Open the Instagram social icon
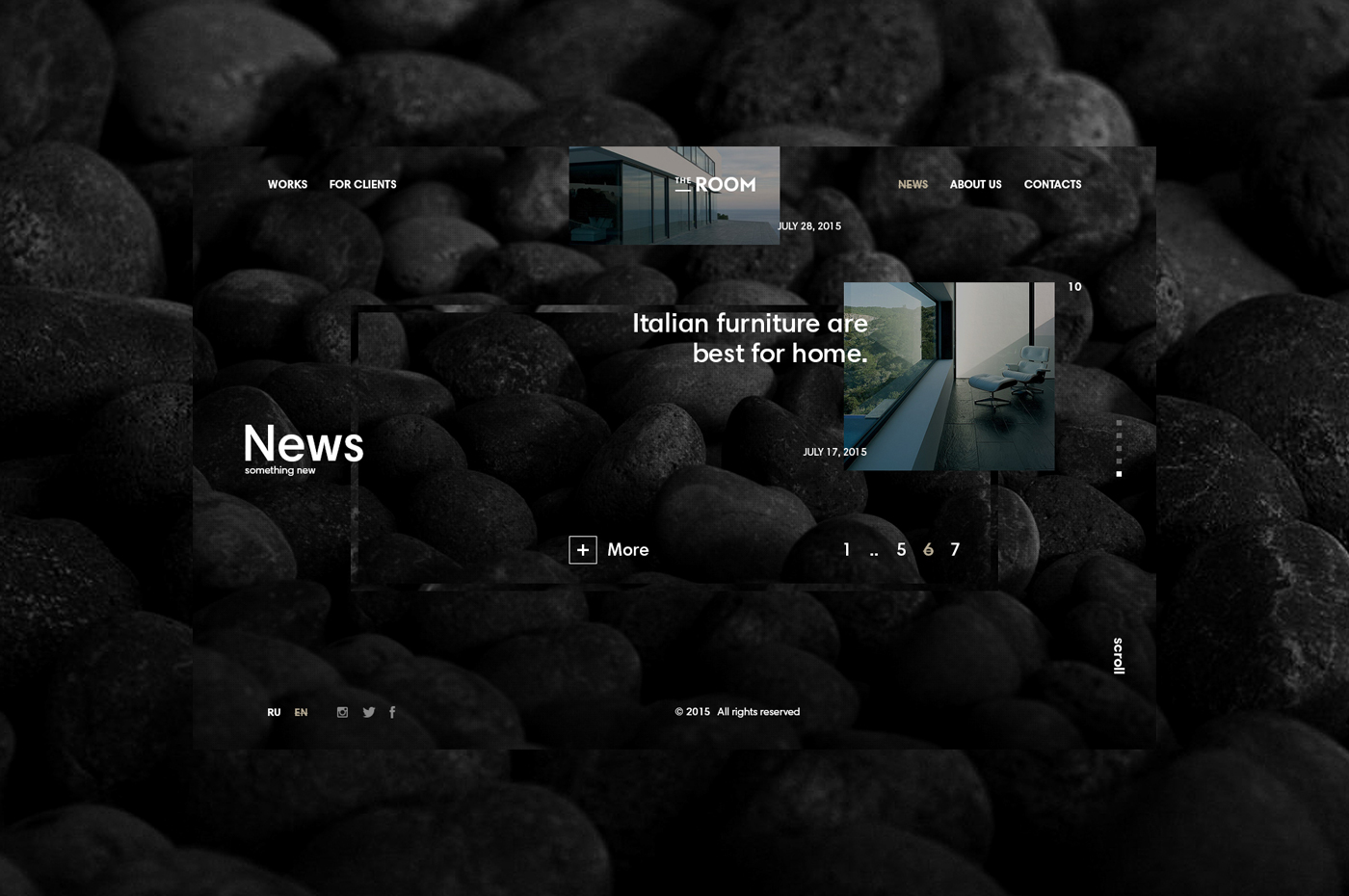 click(x=342, y=712)
